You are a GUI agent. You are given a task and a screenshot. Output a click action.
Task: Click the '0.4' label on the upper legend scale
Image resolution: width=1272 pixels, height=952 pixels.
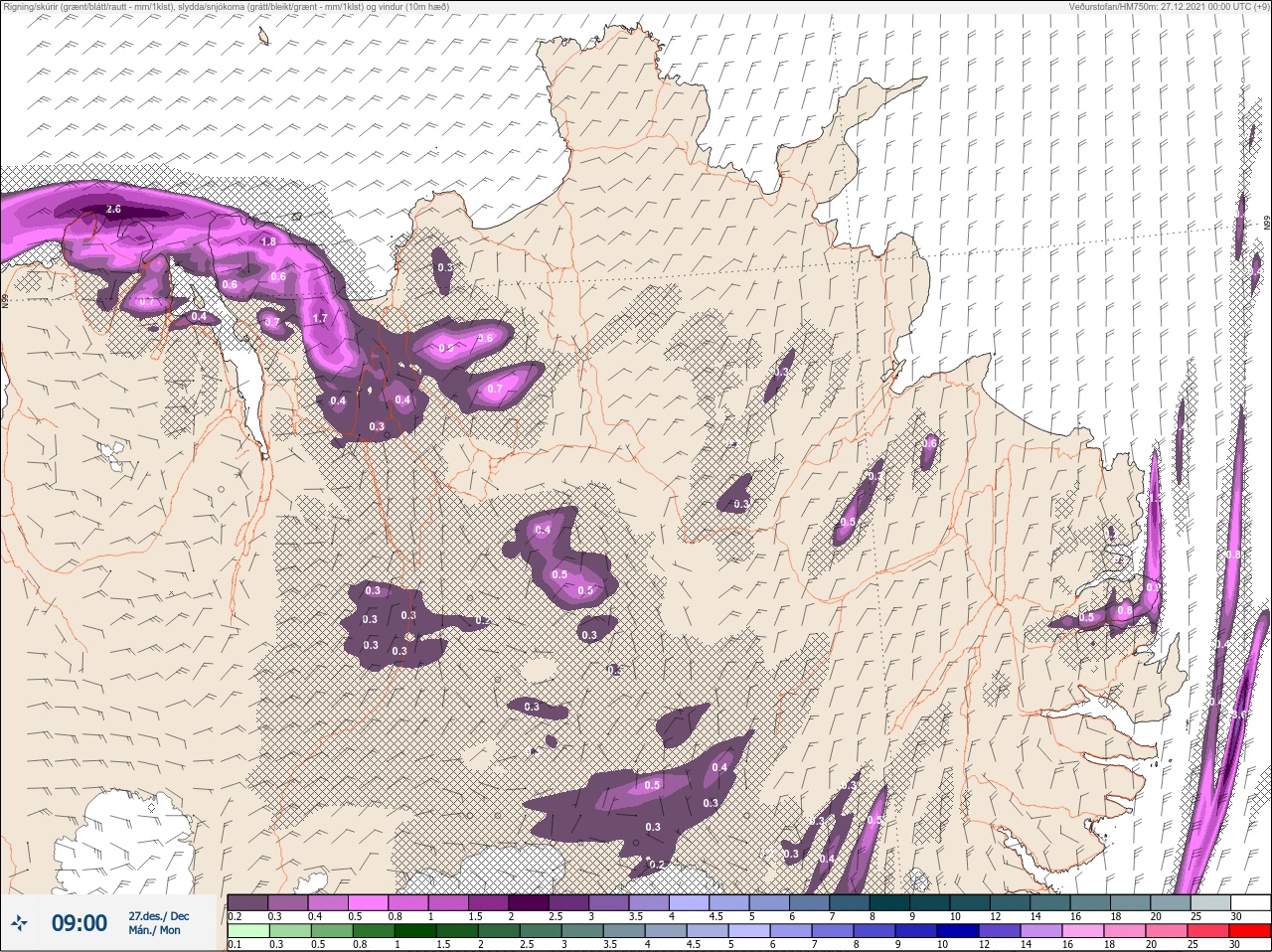[x=315, y=916]
